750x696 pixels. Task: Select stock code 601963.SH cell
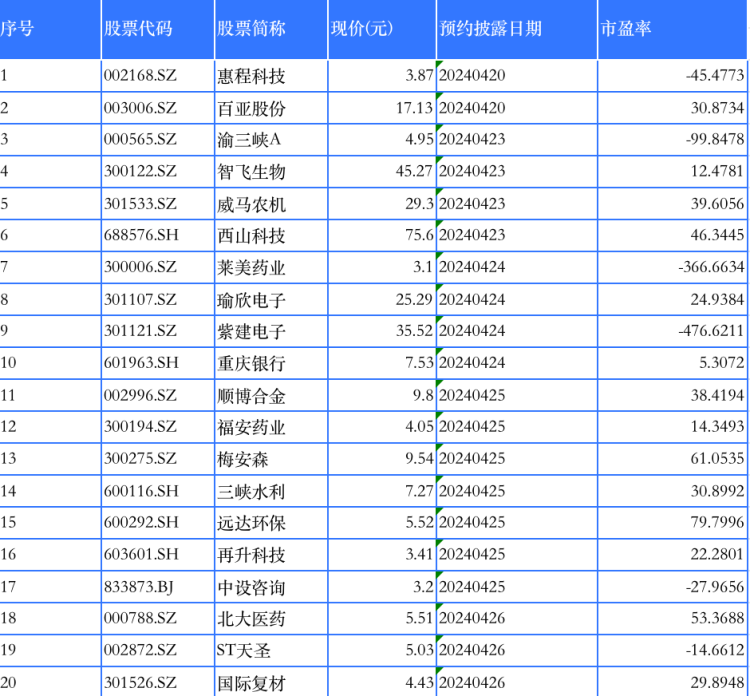coord(158,363)
